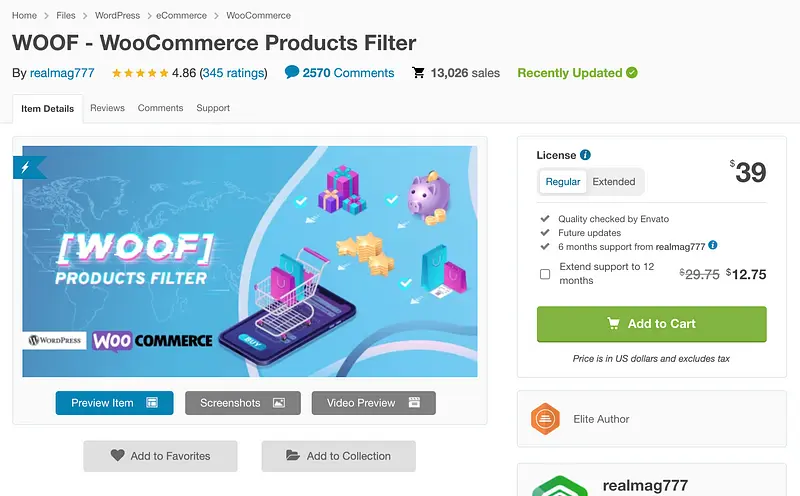This screenshot has height=496, width=800.
Task: Select the Regular license option
Action: coord(563,182)
